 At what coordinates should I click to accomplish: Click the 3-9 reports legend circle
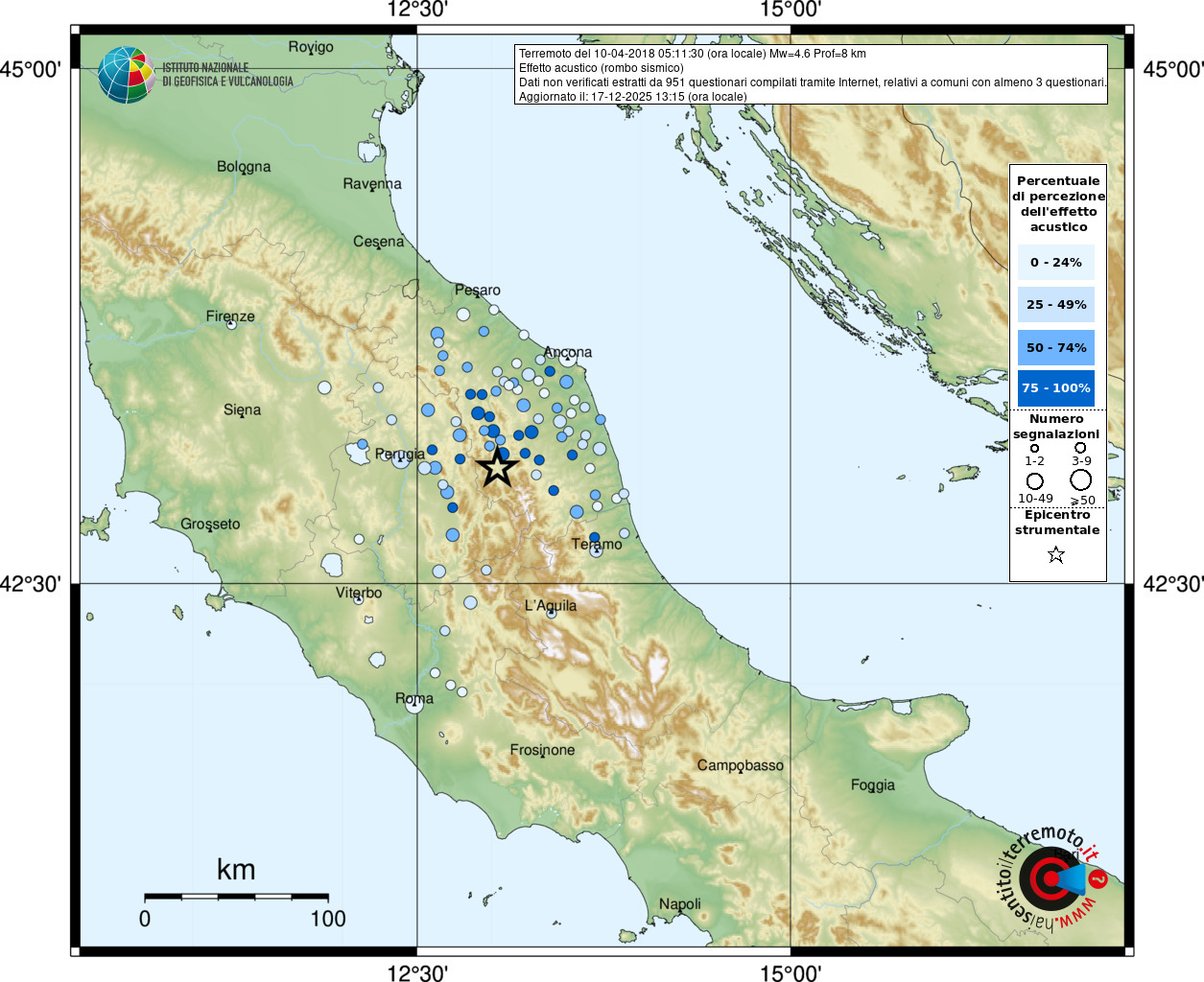pyautogui.click(x=1080, y=448)
